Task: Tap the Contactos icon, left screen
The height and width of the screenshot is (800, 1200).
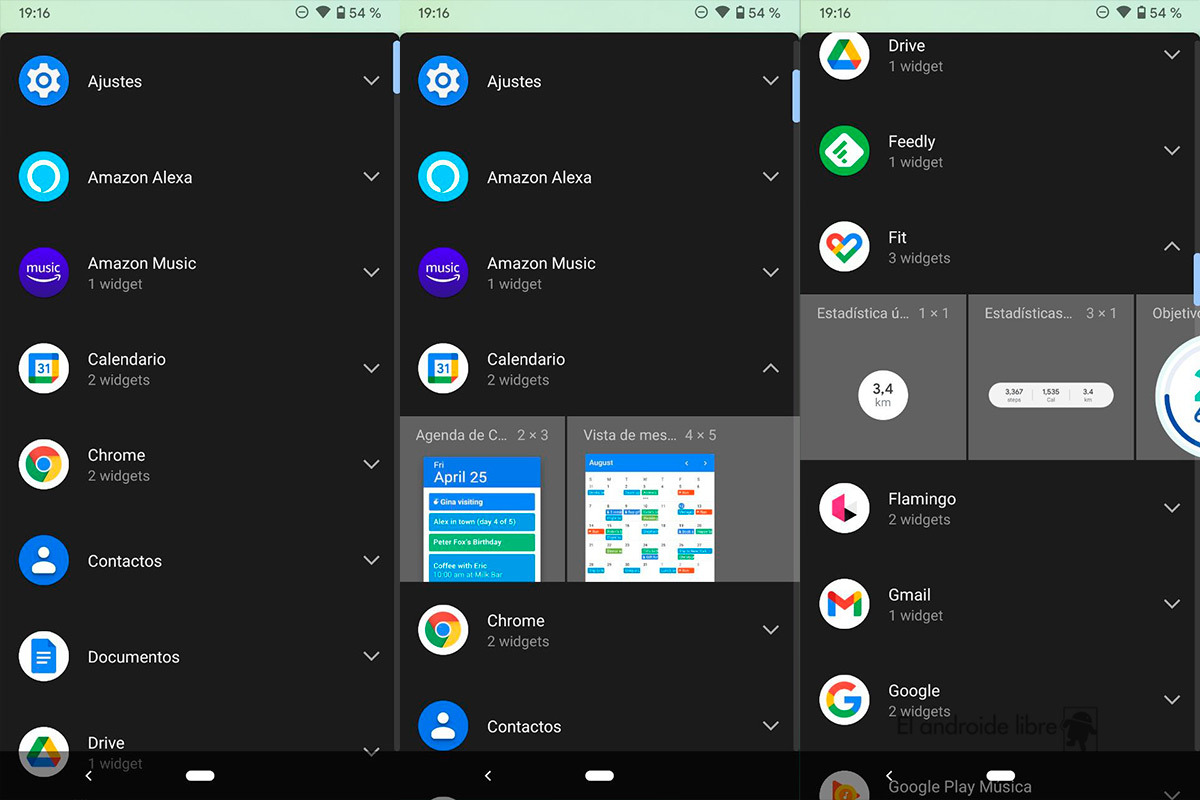Action: point(44,561)
